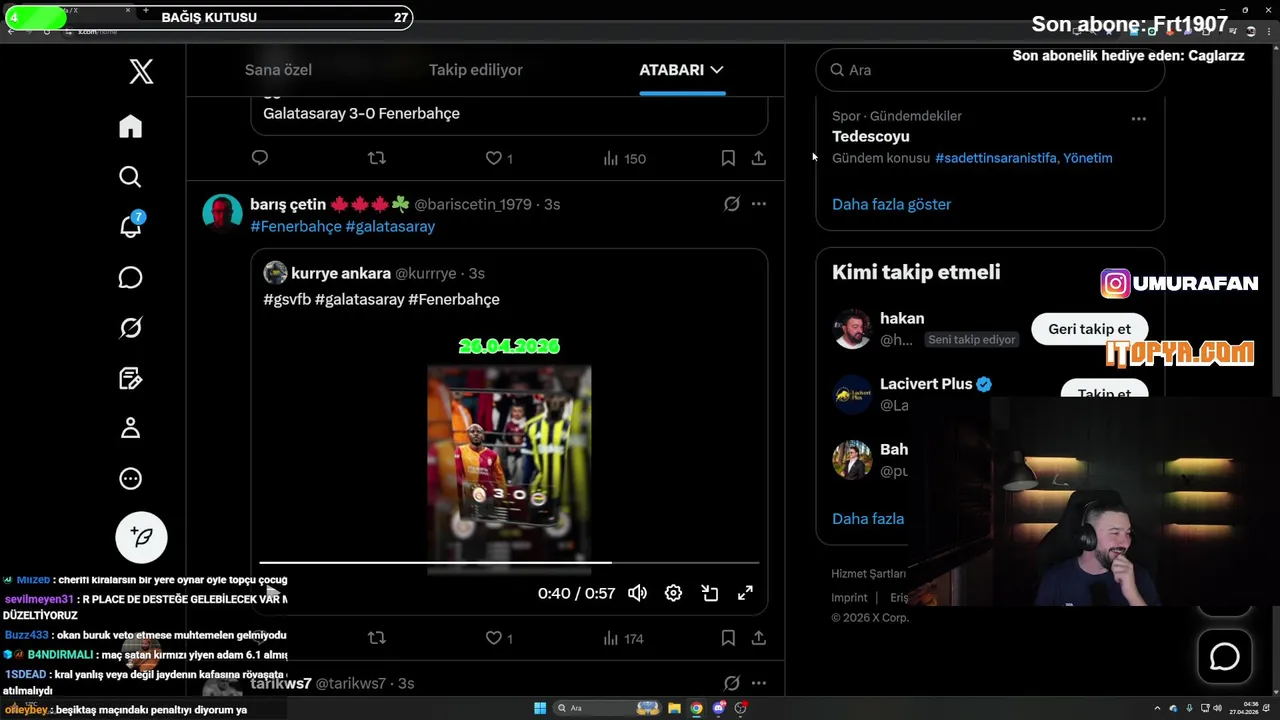This screenshot has width=1280, height=720.
Task: Click Grok icon on barış çetin's post
Action: pos(732,204)
